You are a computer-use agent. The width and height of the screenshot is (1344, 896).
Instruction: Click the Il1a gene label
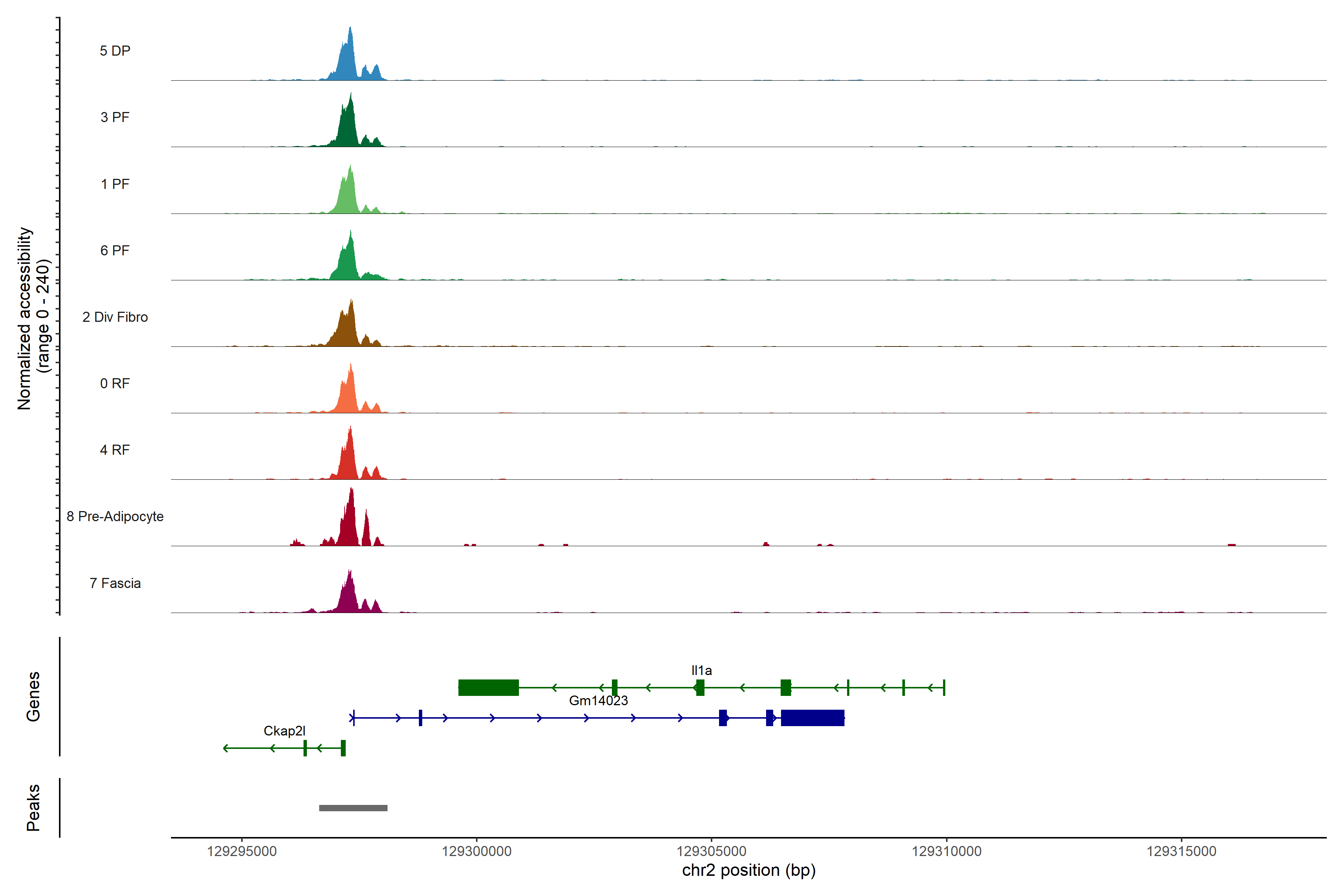tap(701, 670)
